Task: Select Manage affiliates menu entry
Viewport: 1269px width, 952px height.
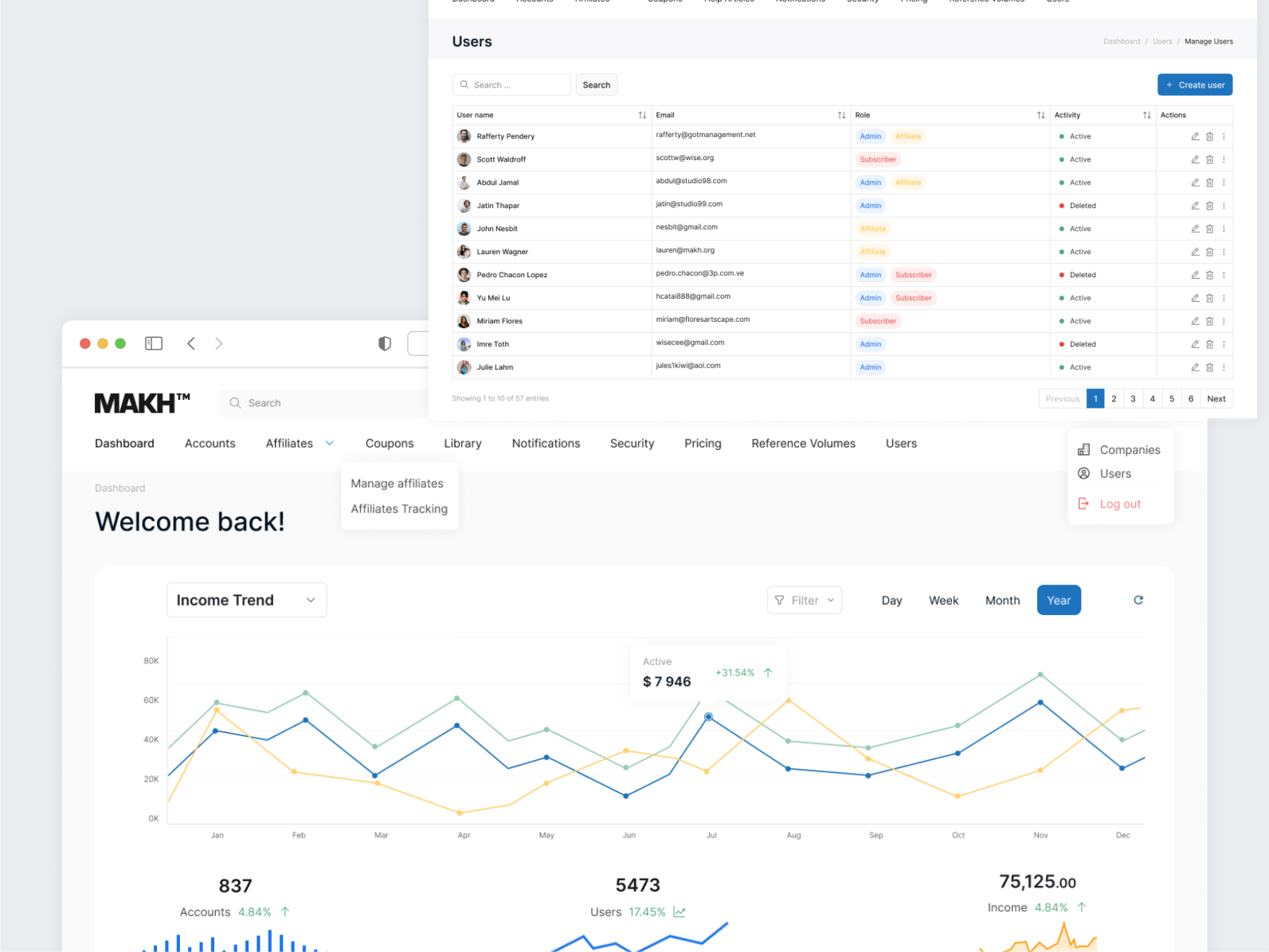Action: (x=397, y=483)
